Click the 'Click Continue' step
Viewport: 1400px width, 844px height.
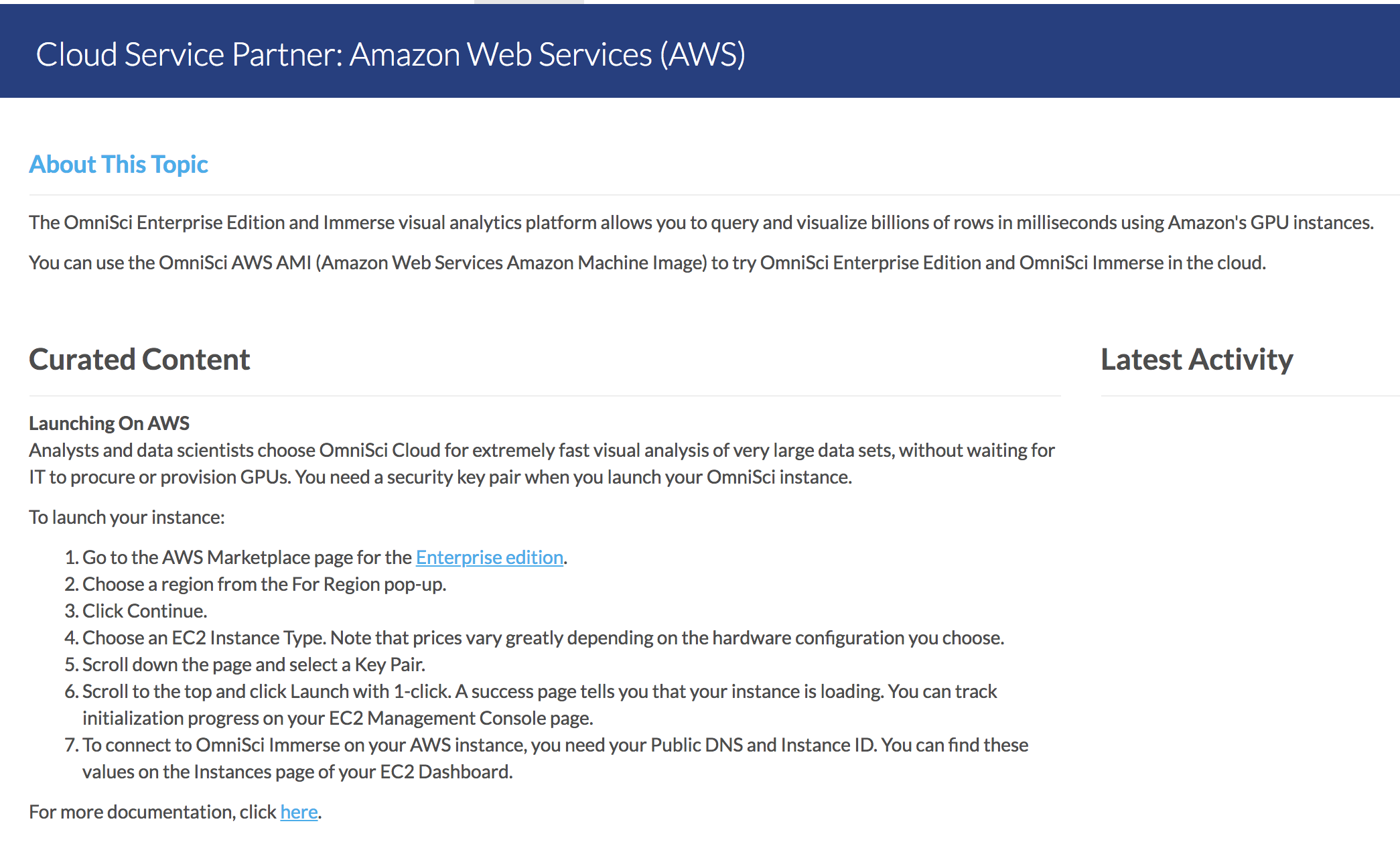tap(145, 611)
